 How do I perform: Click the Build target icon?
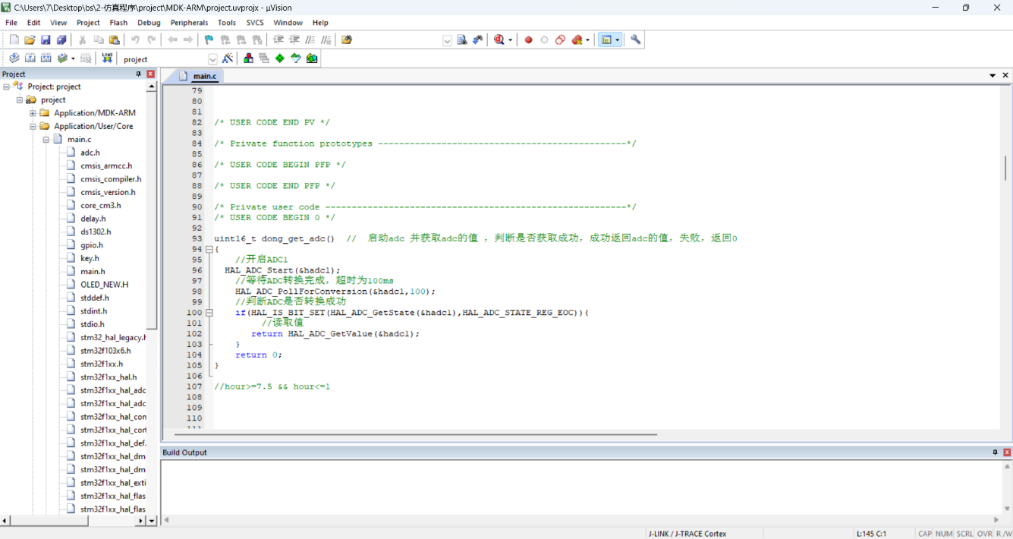pos(30,59)
